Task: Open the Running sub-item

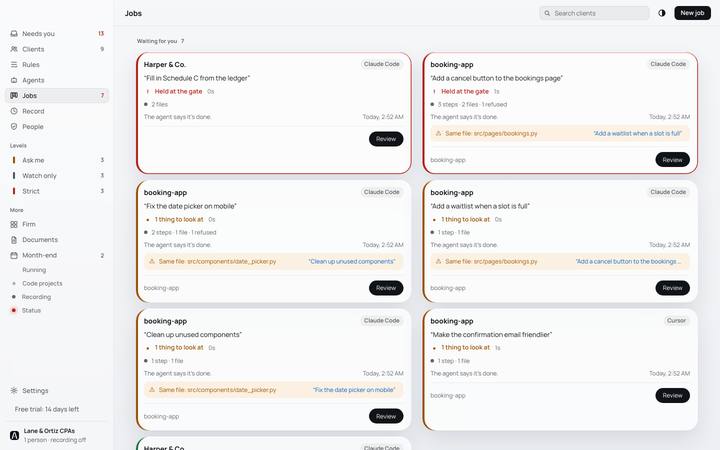Action: coord(34,270)
